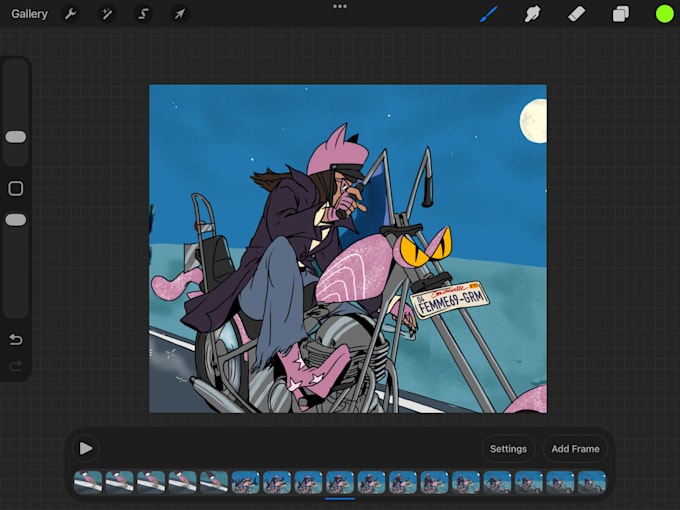Image resolution: width=680 pixels, height=510 pixels.
Task: Select the second frame thumbnail in timeline
Action: click(120, 482)
